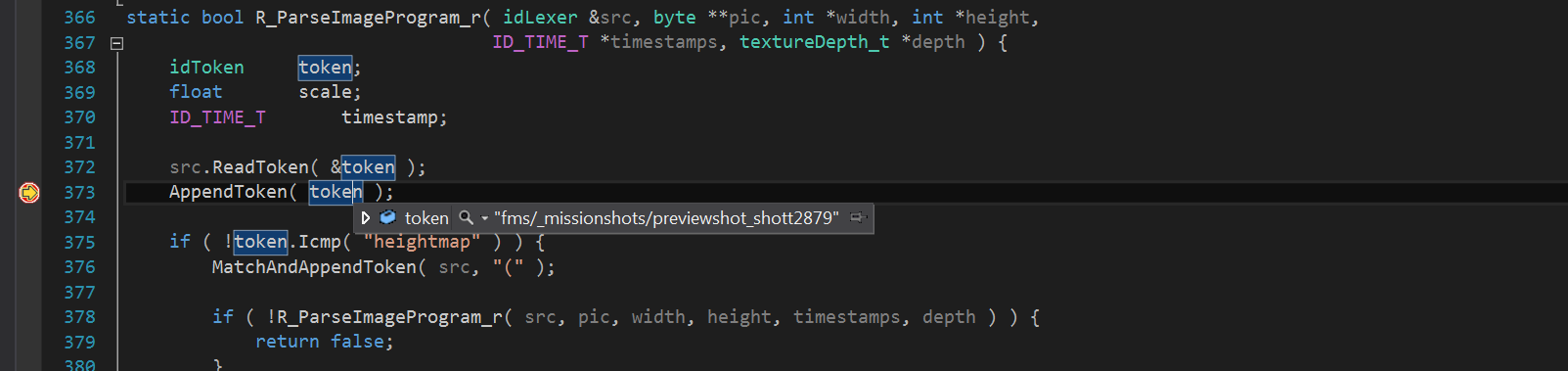1568x371 pixels.
Task: Click 'Icmp' method on line 375
Action: (x=320, y=242)
